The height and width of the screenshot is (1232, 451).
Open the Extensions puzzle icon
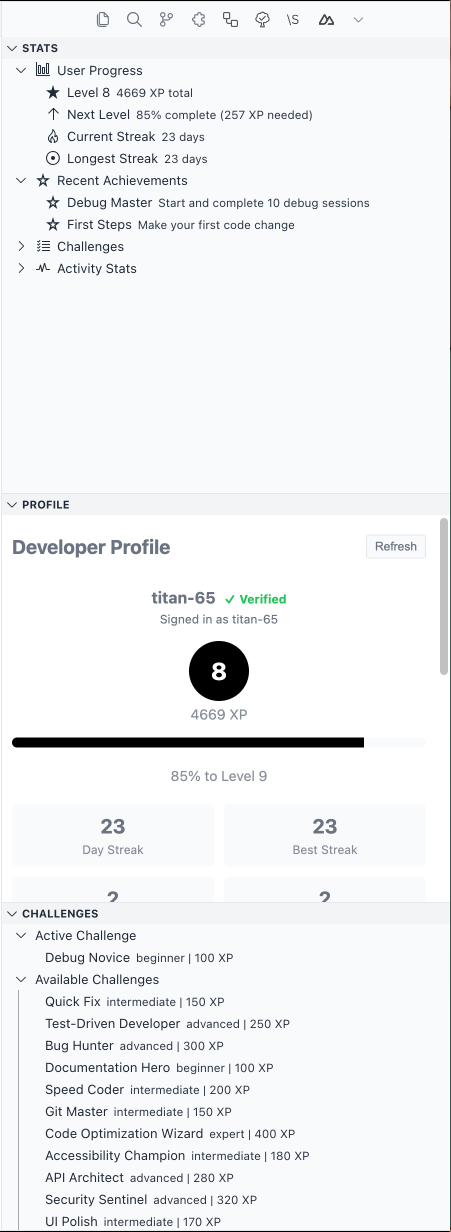(198, 19)
